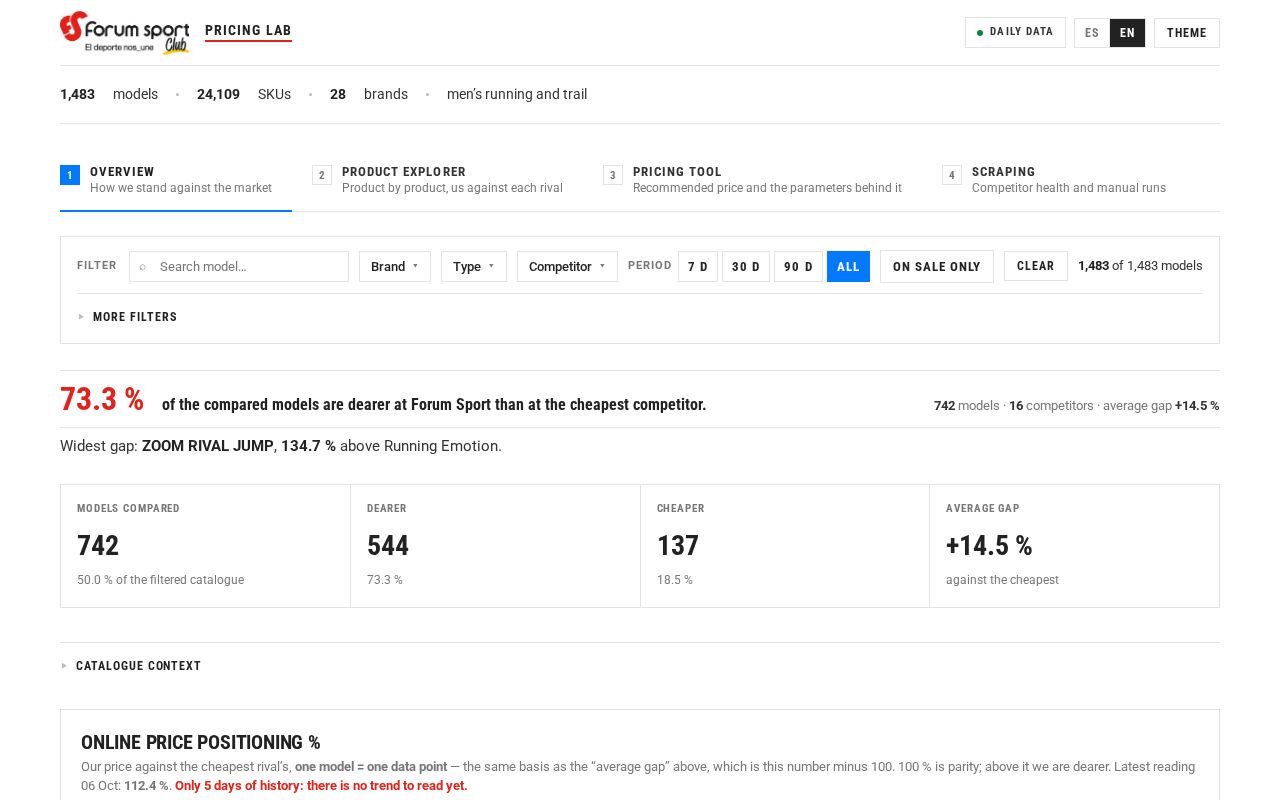Open the Overview tab
The width and height of the screenshot is (1280, 800).
coord(176,180)
